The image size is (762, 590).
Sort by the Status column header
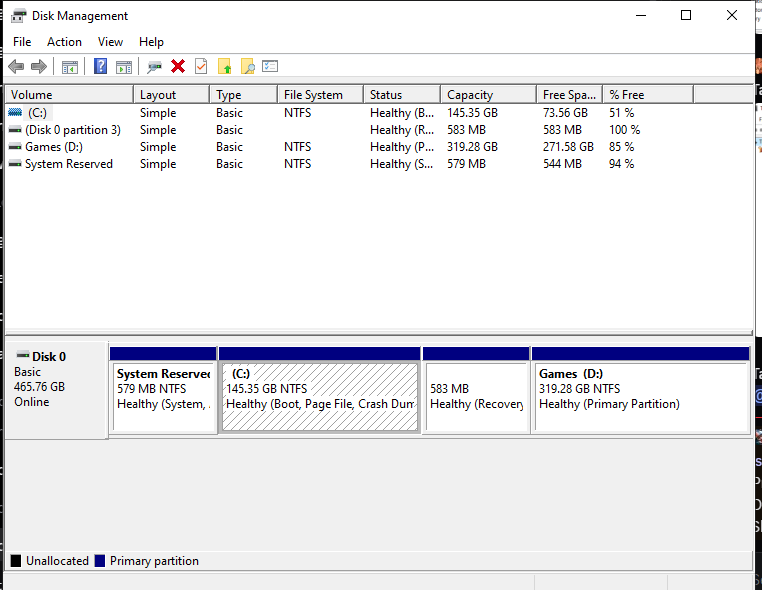click(x=402, y=94)
